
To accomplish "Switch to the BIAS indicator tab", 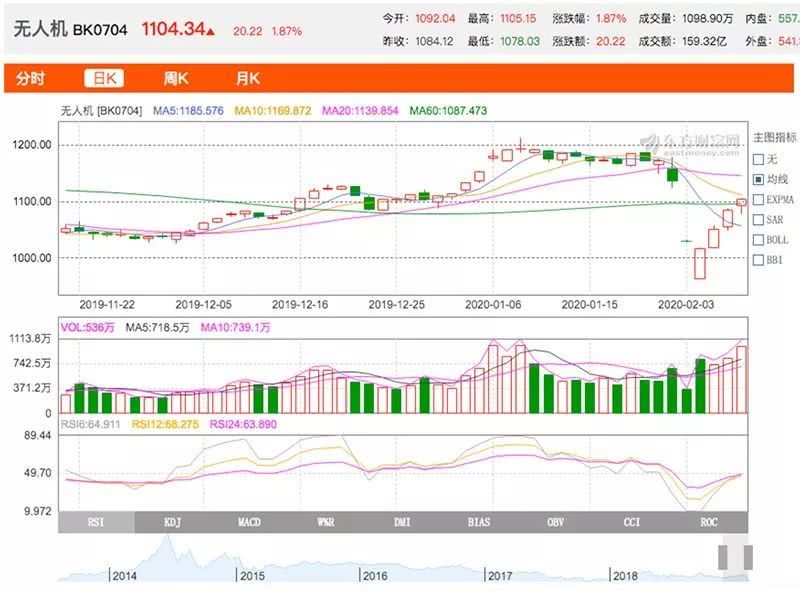I will (x=478, y=521).
